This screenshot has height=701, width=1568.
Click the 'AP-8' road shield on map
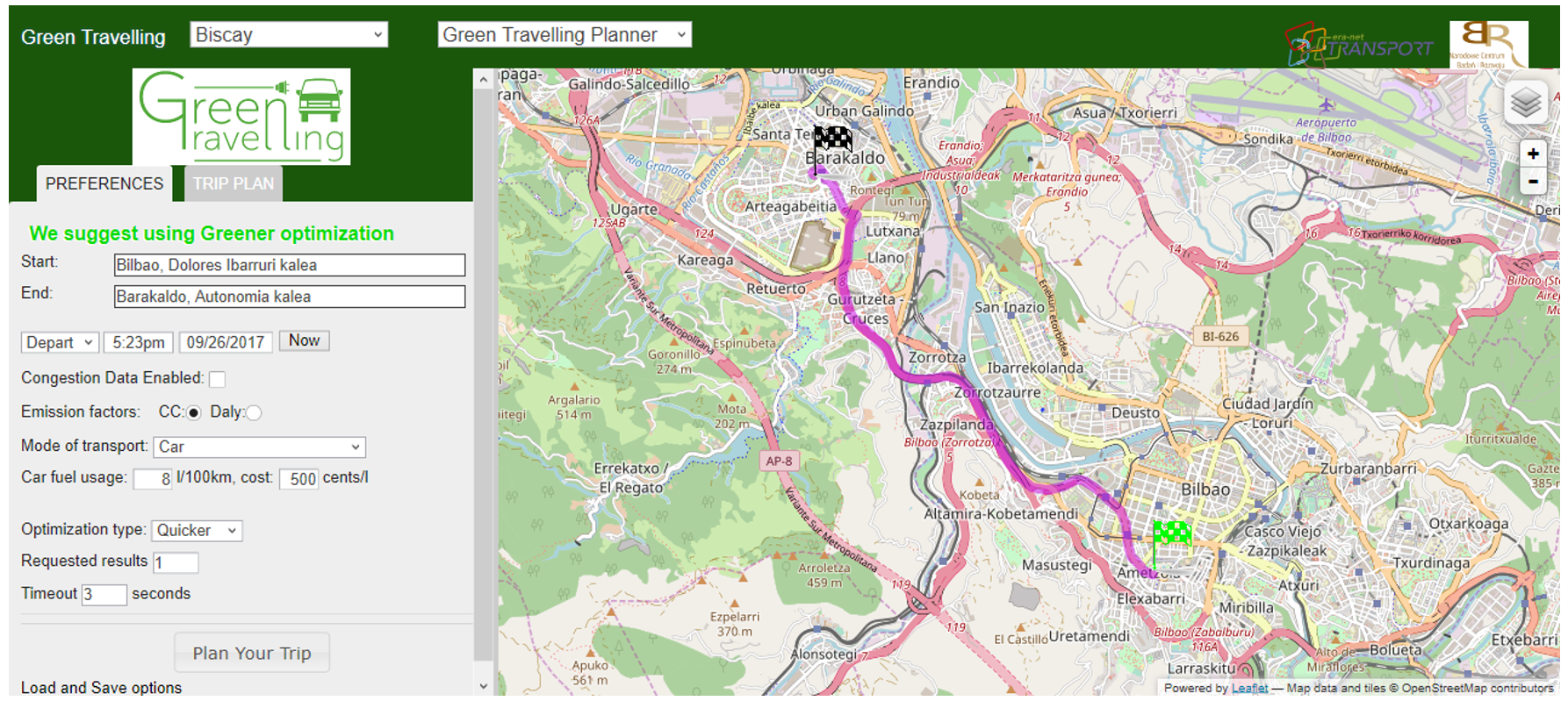click(779, 461)
